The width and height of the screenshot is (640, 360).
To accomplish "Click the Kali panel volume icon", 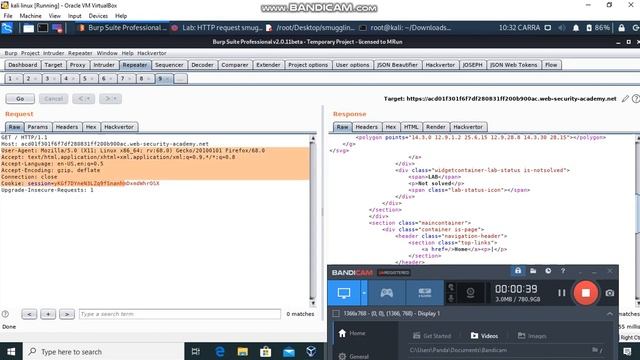I will (562, 28).
